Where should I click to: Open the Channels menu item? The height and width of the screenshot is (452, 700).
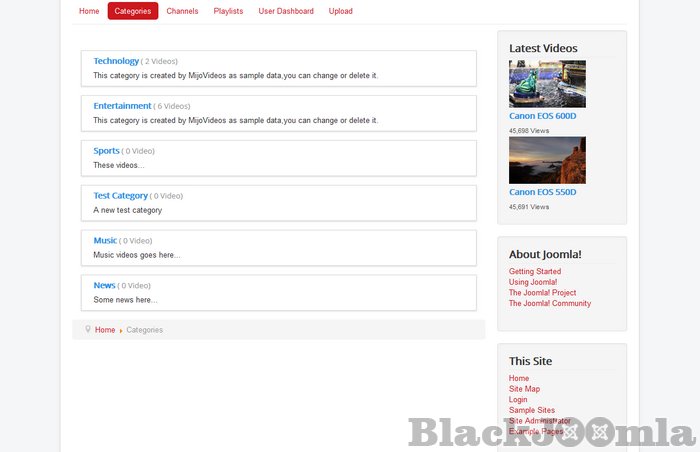[182, 11]
